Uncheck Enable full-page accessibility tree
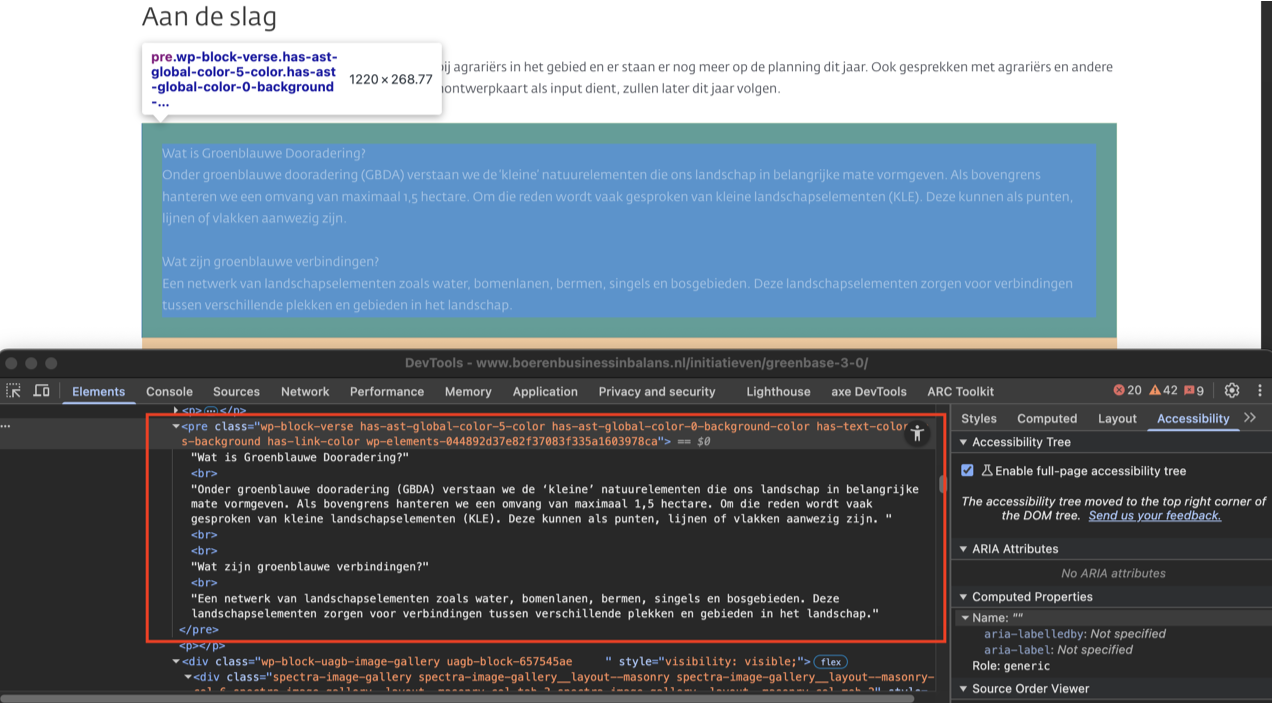 [x=967, y=471]
